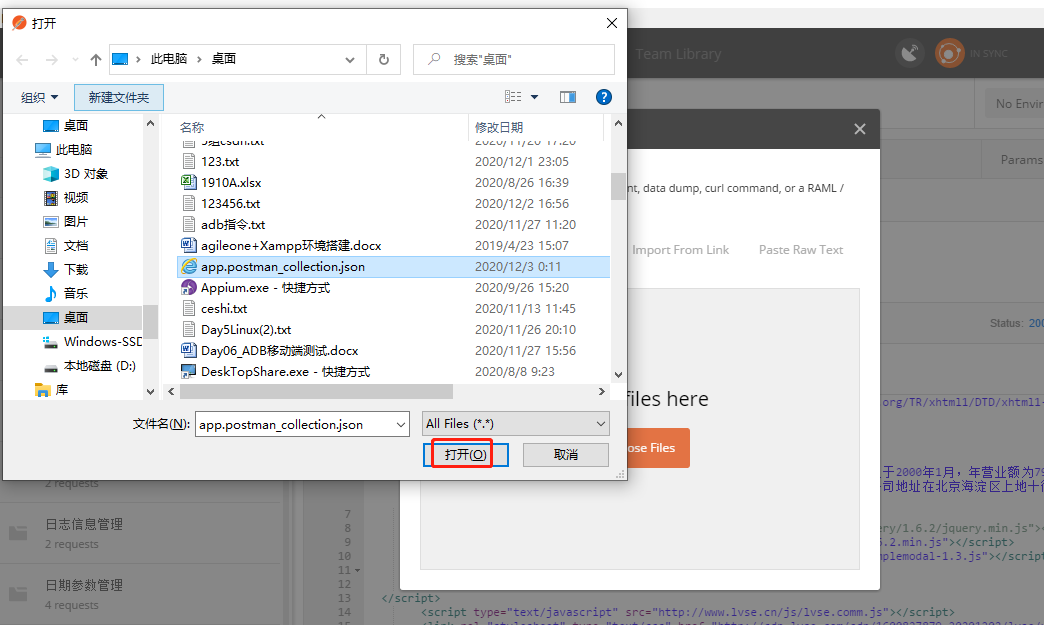The height and width of the screenshot is (627, 1045).
Task: Go up one folder level
Action: (96, 60)
